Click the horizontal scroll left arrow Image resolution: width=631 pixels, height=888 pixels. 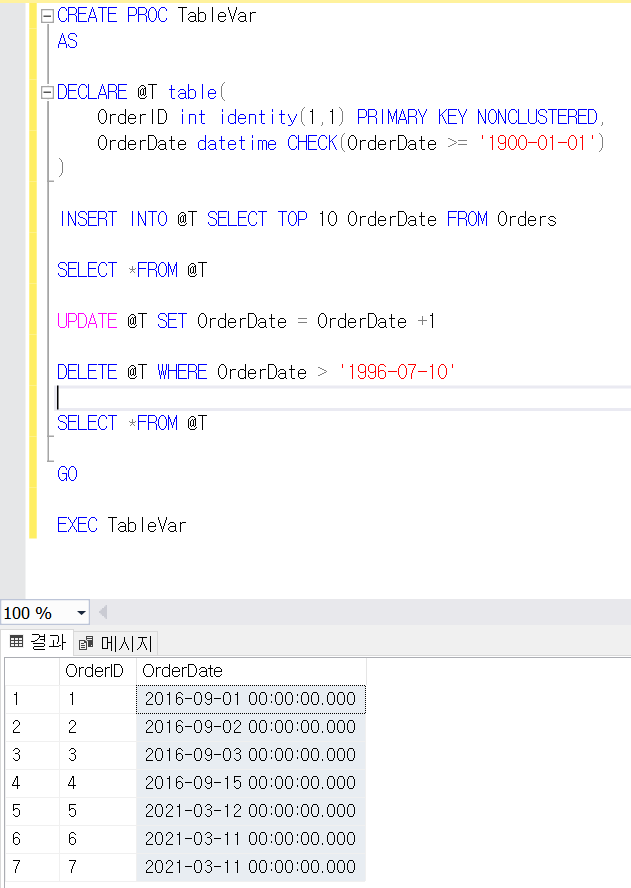point(103,612)
